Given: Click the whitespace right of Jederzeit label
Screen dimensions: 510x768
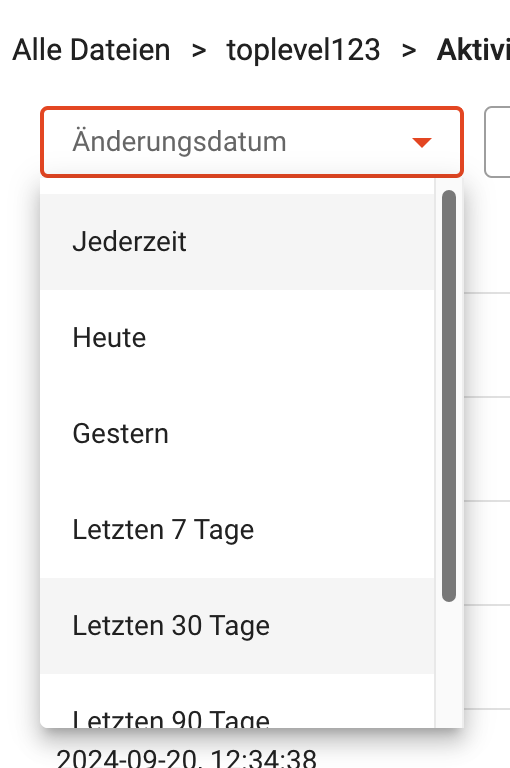Looking at the screenshot, I should coord(310,241).
